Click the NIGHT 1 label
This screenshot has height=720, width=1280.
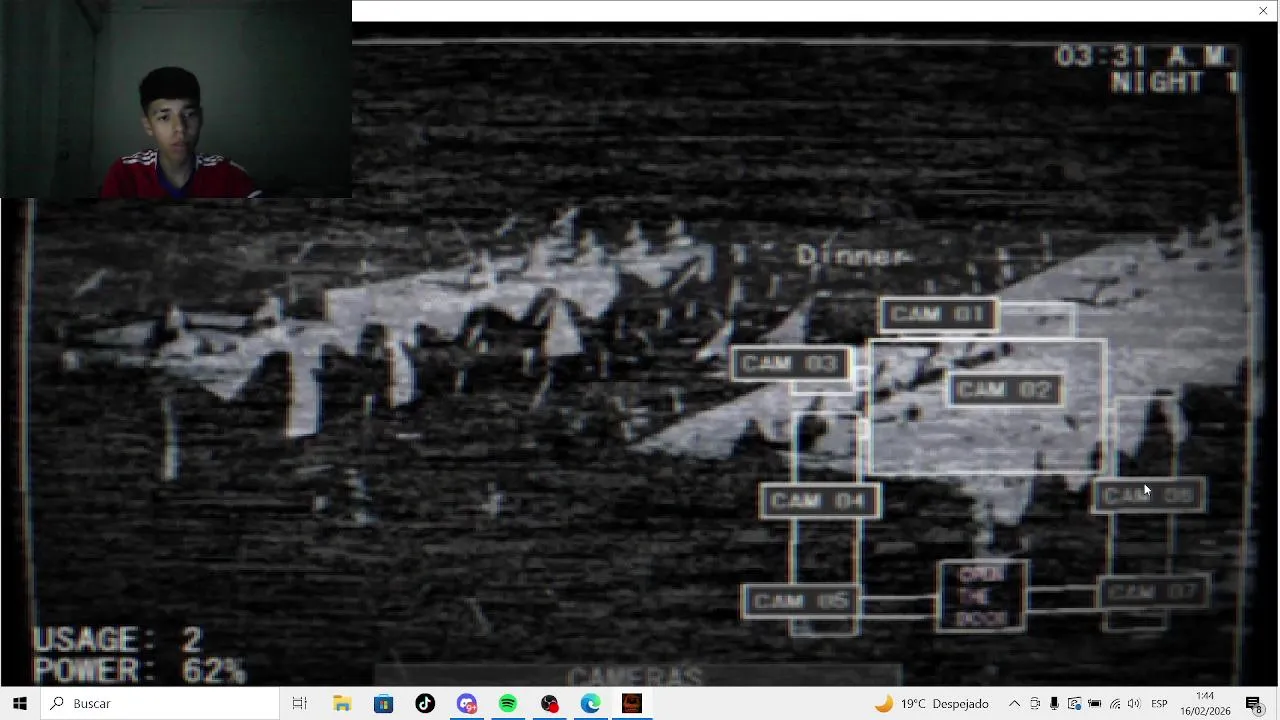pyautogui.click(x=1173, y=83)
